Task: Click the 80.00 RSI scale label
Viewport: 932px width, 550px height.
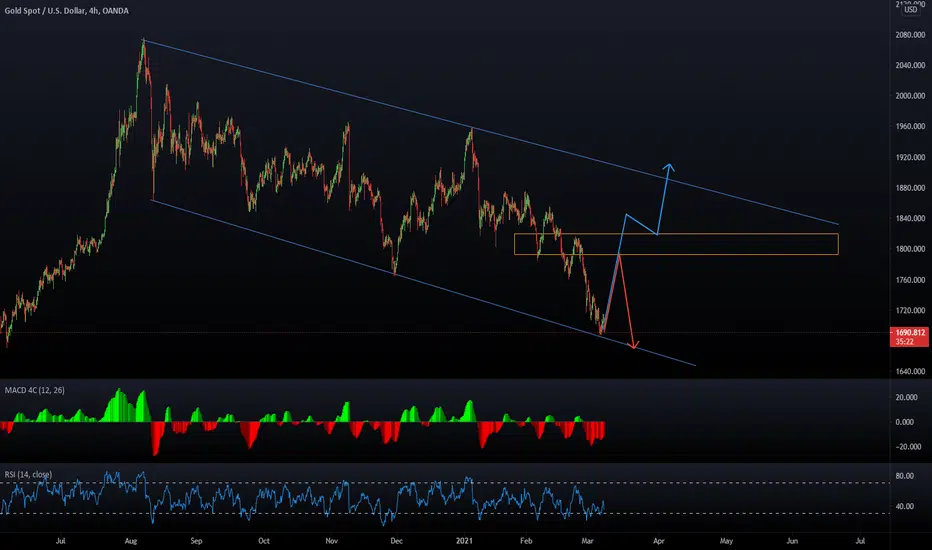Action: coord(905,476)
